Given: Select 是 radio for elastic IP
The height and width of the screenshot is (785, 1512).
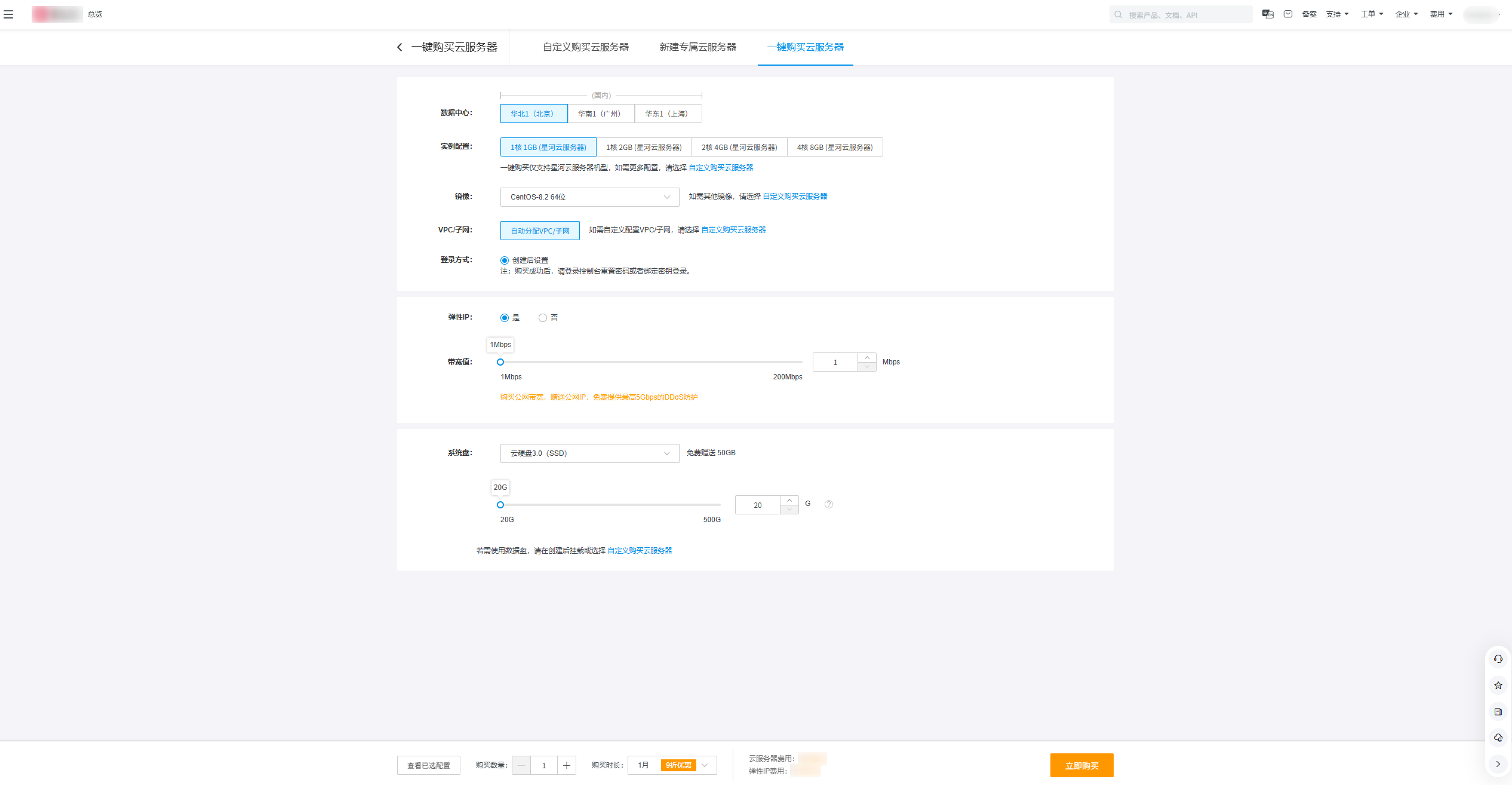Looking at the screenshot, I should coord(505,318).
